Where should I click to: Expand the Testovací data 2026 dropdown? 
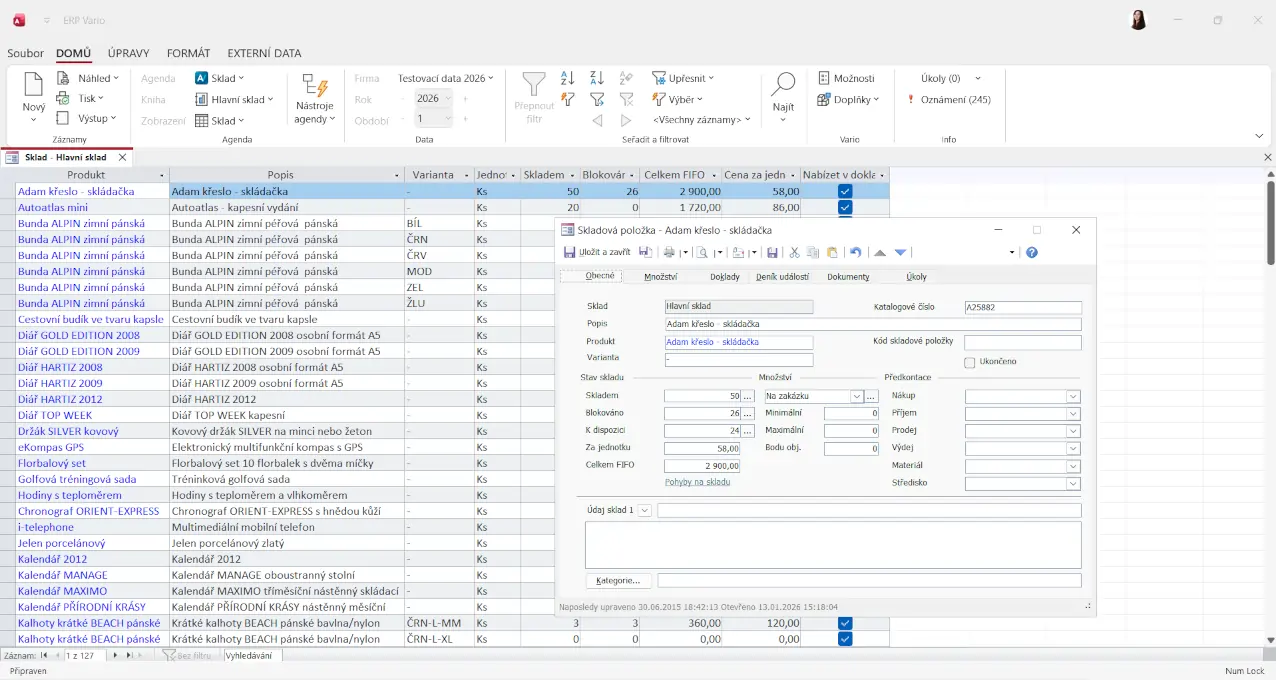point(446,78)
